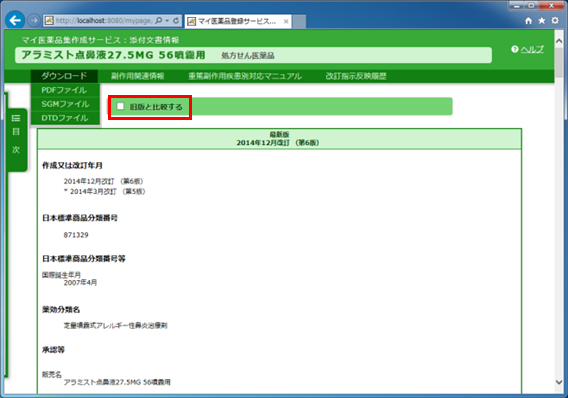The height and width of the screenshot is (398, 568).
Task: Open the browser home icon
Action: (x=529, y=21)
